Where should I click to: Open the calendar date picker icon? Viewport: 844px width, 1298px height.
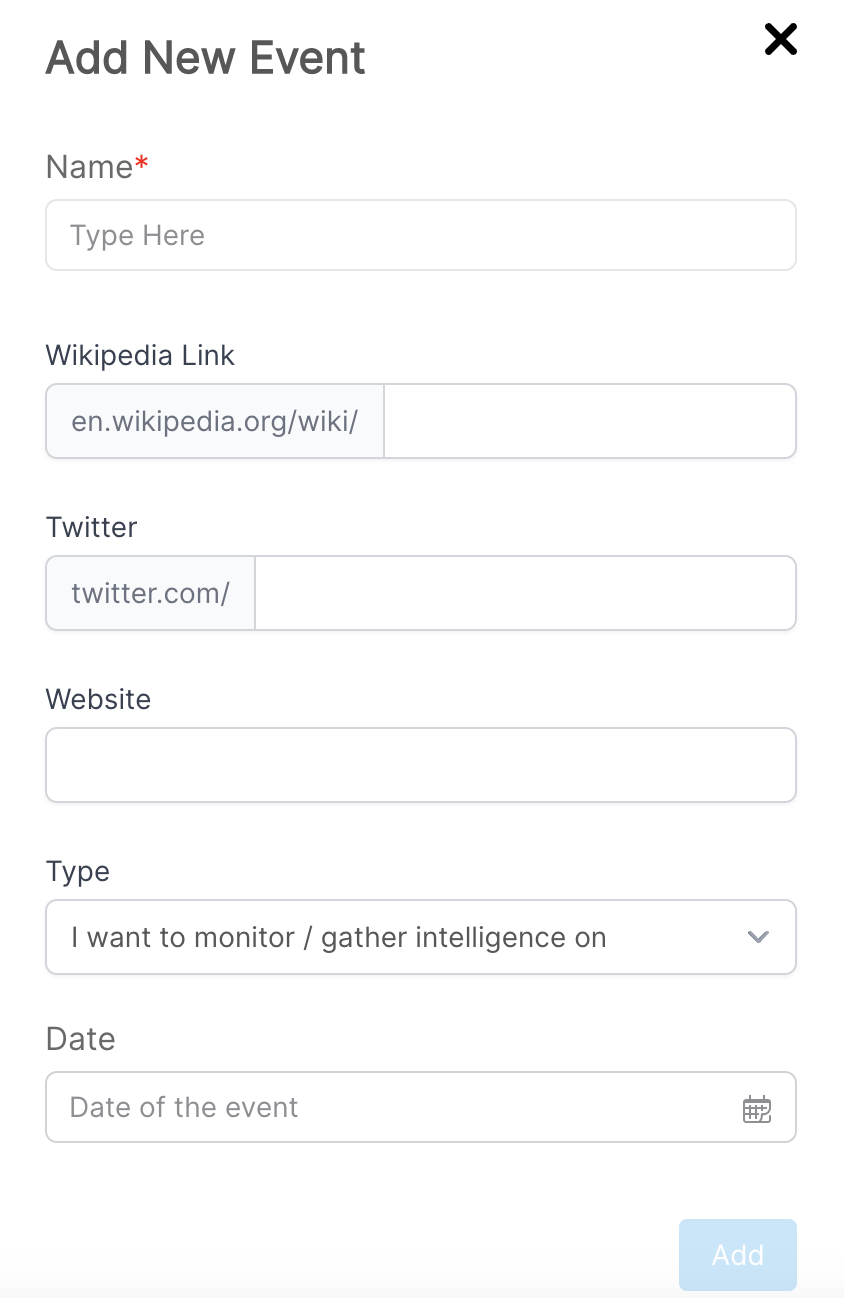pyautogui.click(x=757, y=1108)
